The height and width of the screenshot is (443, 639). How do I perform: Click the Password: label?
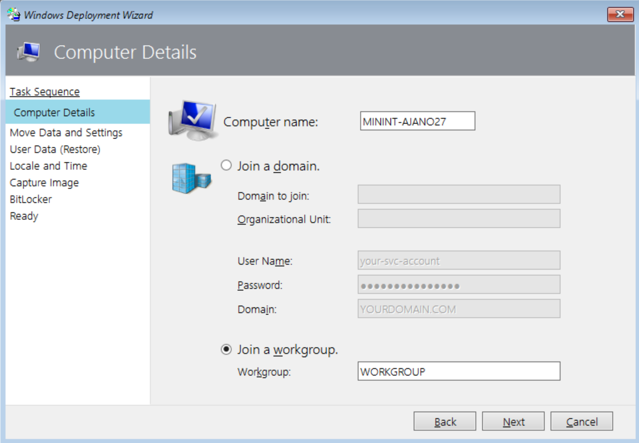(260, 285)
